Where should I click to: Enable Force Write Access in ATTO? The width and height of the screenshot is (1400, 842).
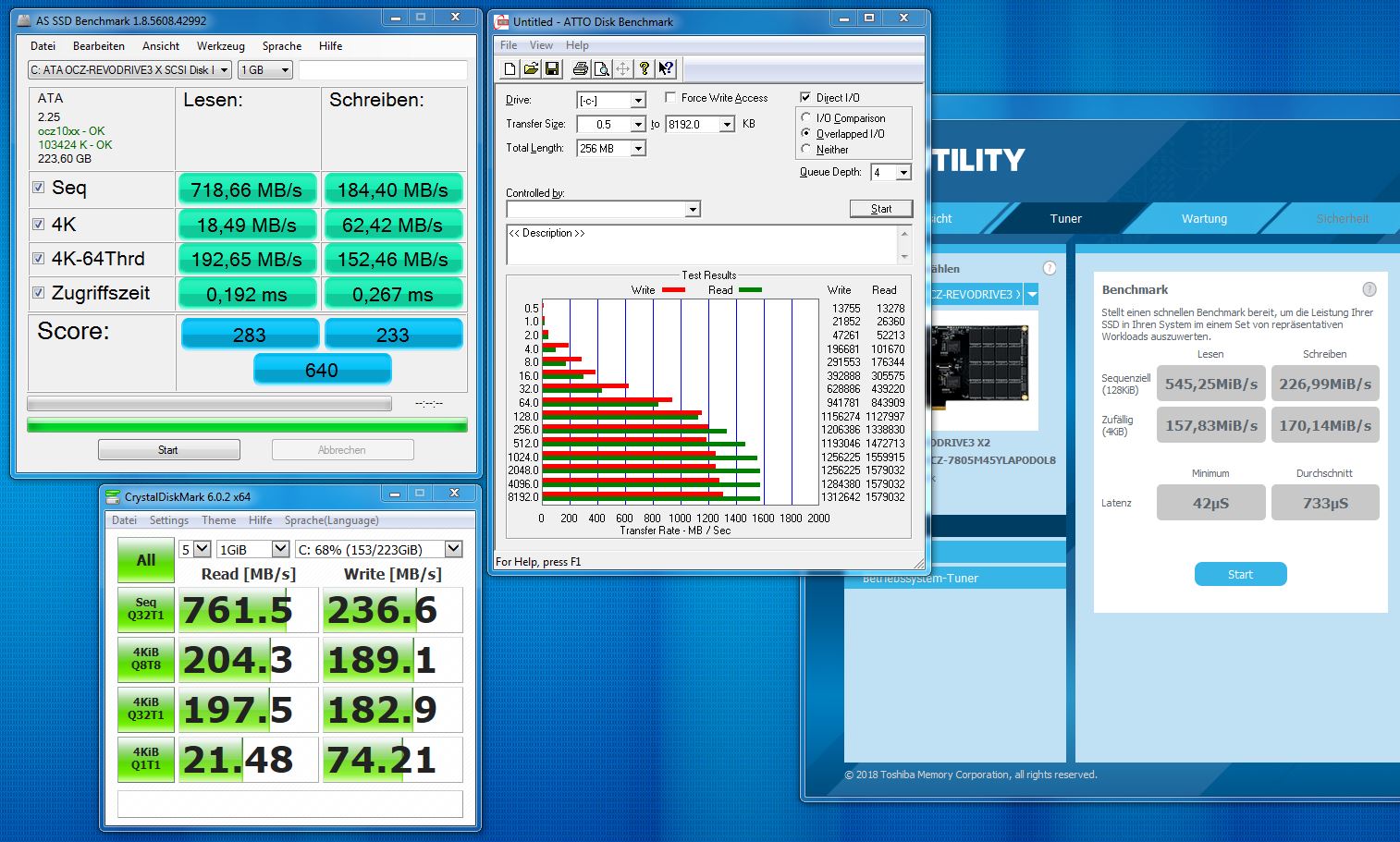point(670,97)
